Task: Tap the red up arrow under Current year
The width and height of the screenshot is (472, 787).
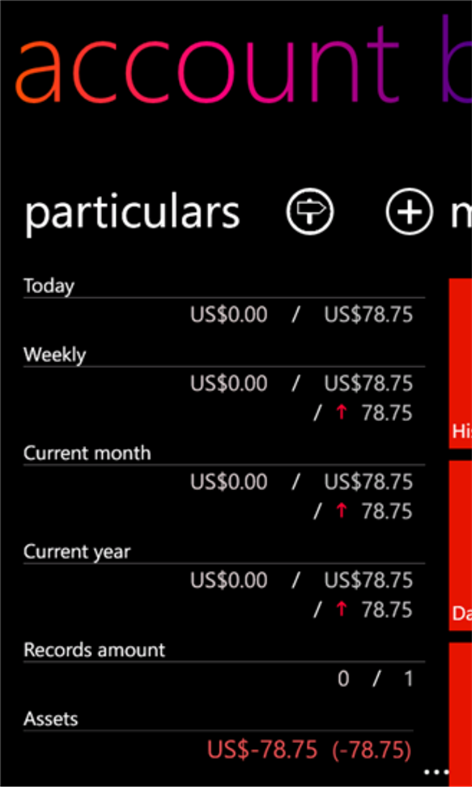Action: pos(342,609)
